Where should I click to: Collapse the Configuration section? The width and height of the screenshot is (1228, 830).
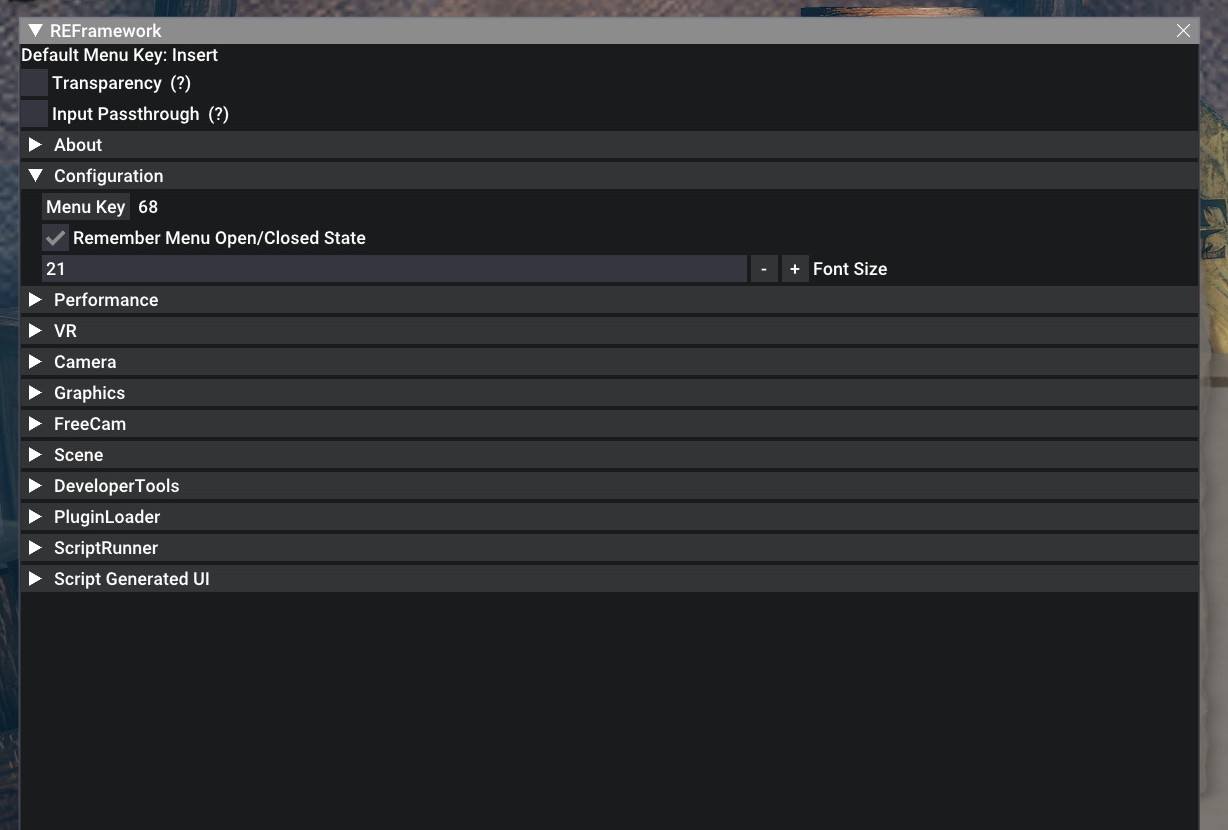[x=609, y=176]
